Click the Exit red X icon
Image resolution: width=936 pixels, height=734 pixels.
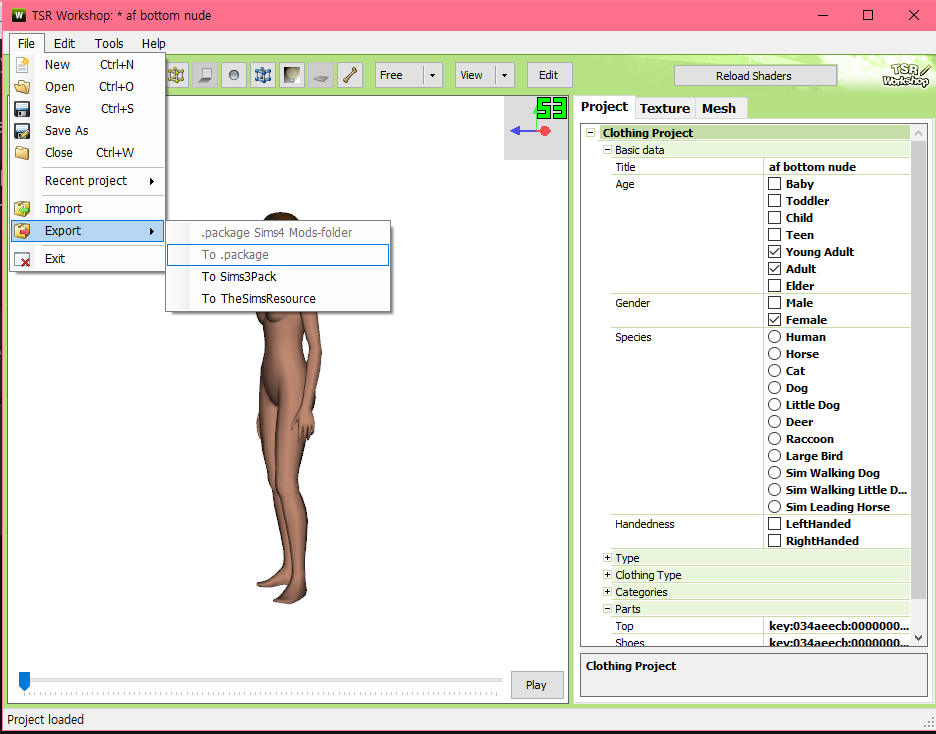pyautogui.click(x=22, y=259)
